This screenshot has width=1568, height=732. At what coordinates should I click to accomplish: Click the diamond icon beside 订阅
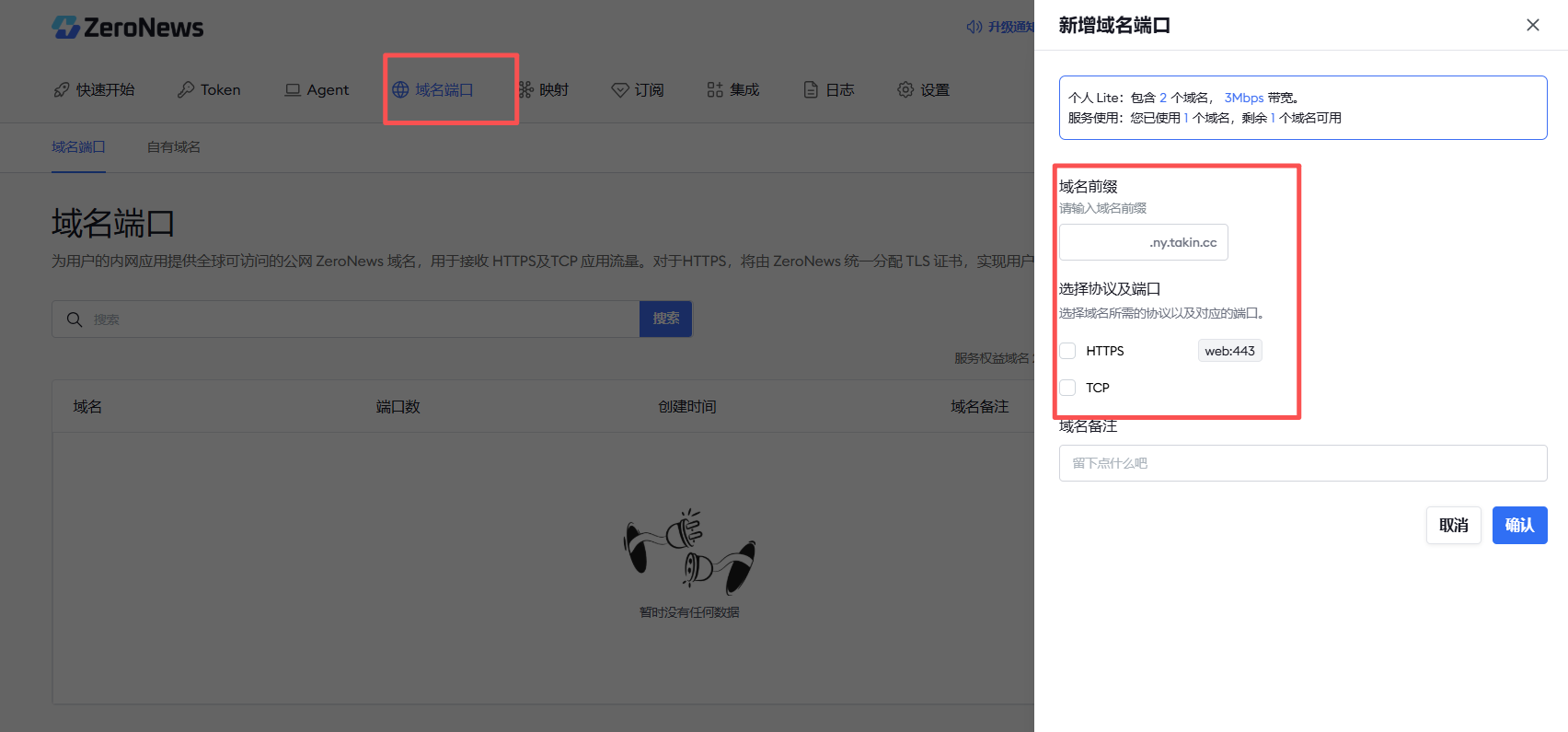coord(620,89)
